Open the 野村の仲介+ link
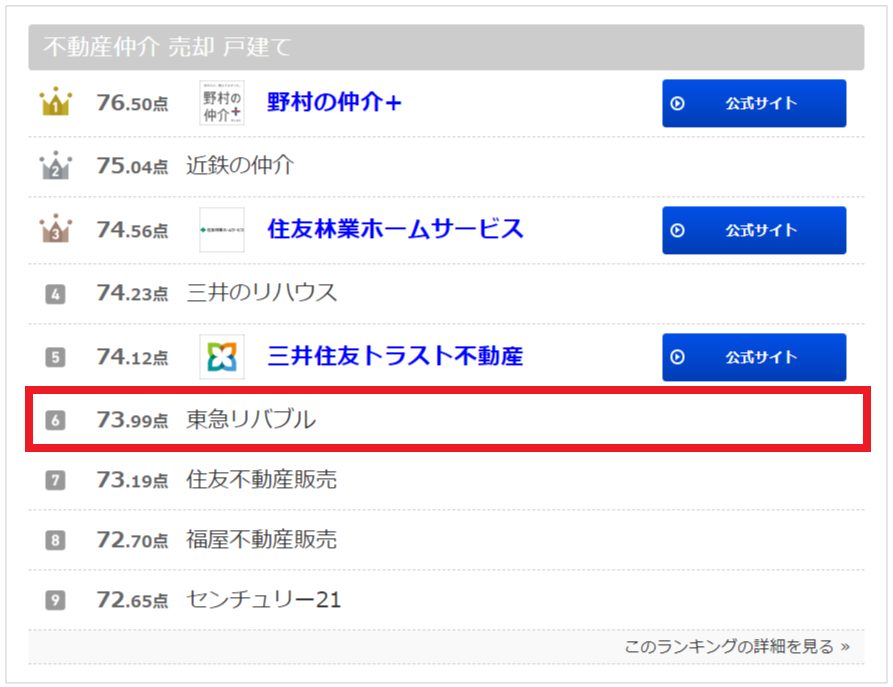 [x=334, y=103]
